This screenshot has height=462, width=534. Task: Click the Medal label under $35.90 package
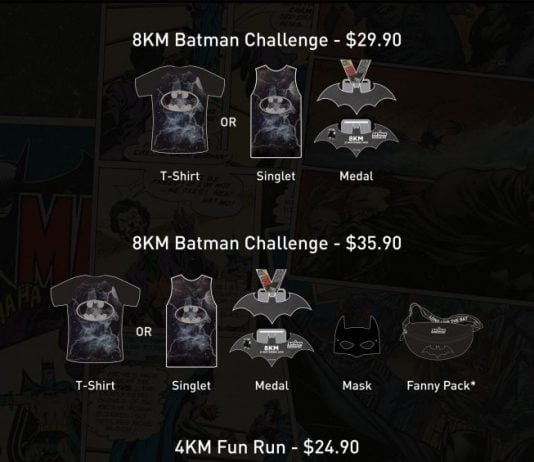coord(272,385)
